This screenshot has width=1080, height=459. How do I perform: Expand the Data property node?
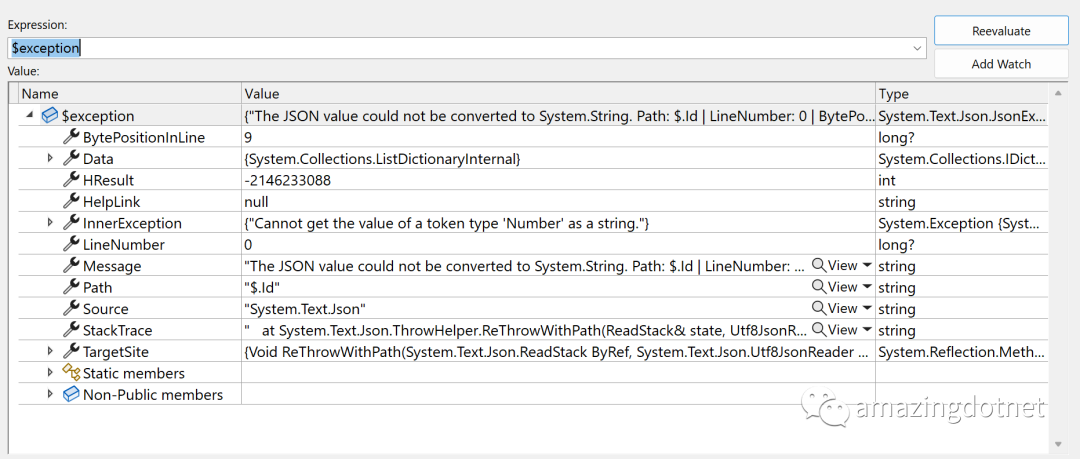pyautogui.click(x=50, y=159)
